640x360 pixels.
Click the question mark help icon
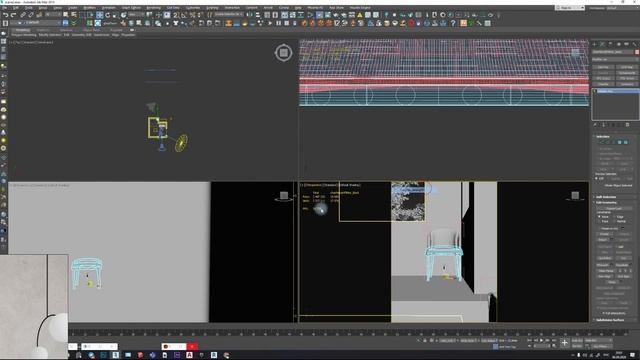coord(453,23)
